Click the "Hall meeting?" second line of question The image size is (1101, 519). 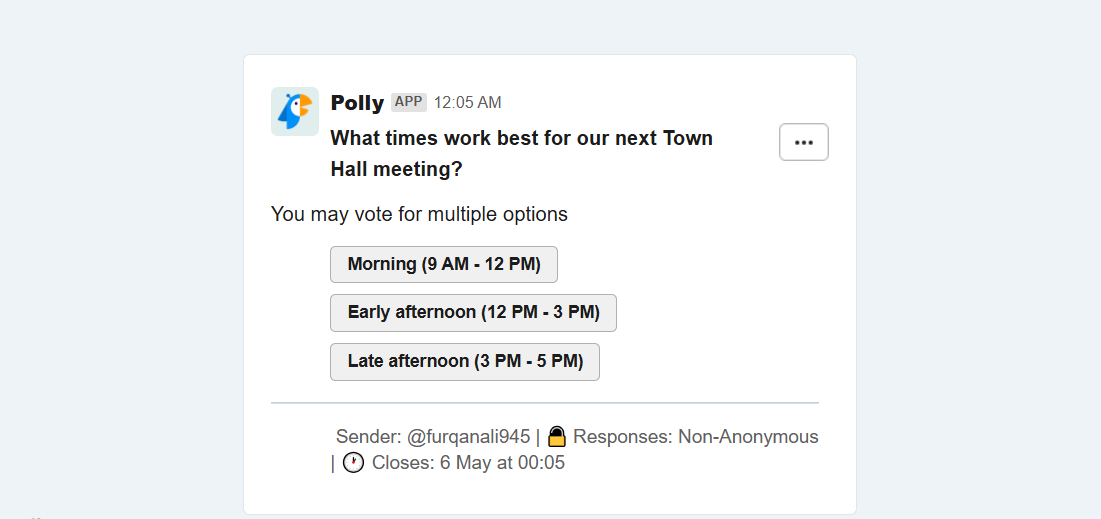coord(397,169)
